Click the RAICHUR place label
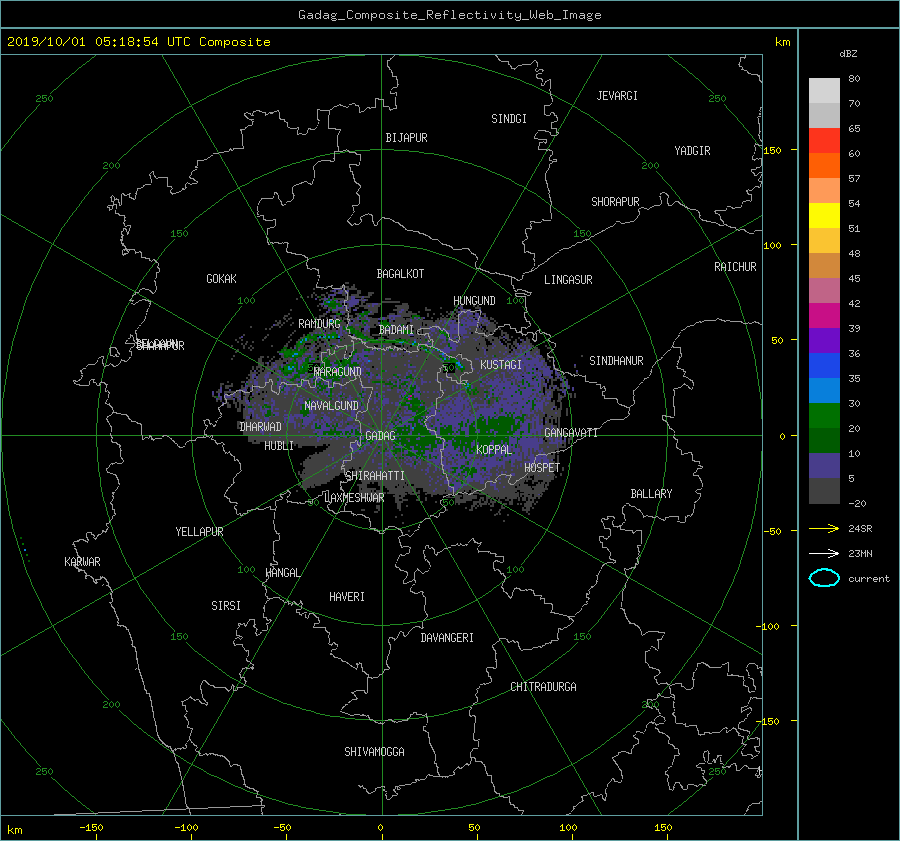The height and width of the screenshot is (841, 900). (735, 267)
